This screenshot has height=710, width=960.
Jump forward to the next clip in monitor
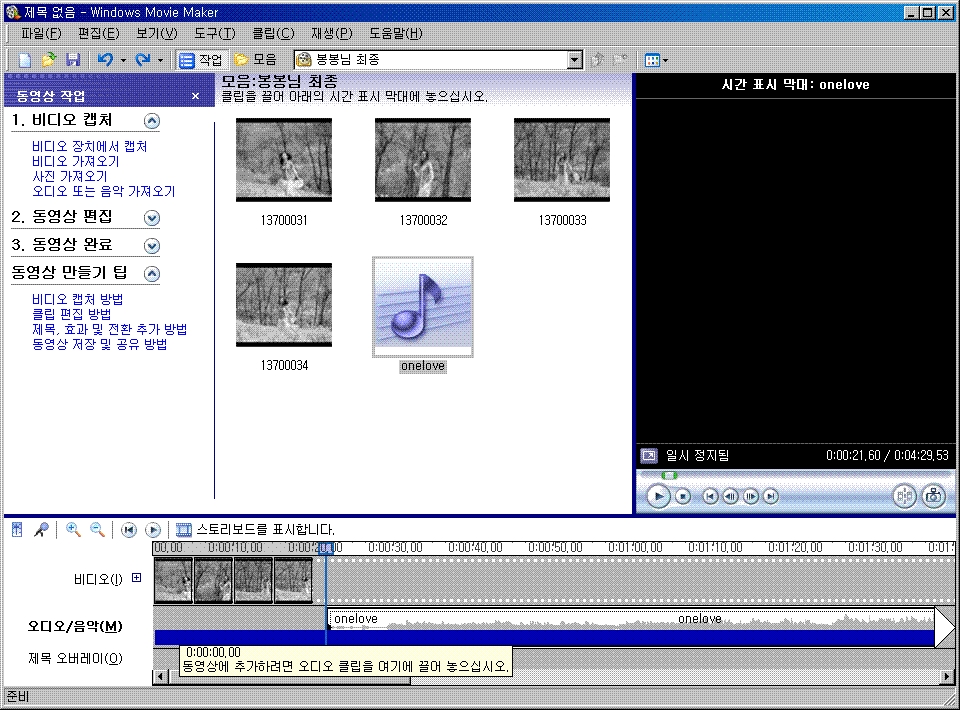(x=771, y=496)
